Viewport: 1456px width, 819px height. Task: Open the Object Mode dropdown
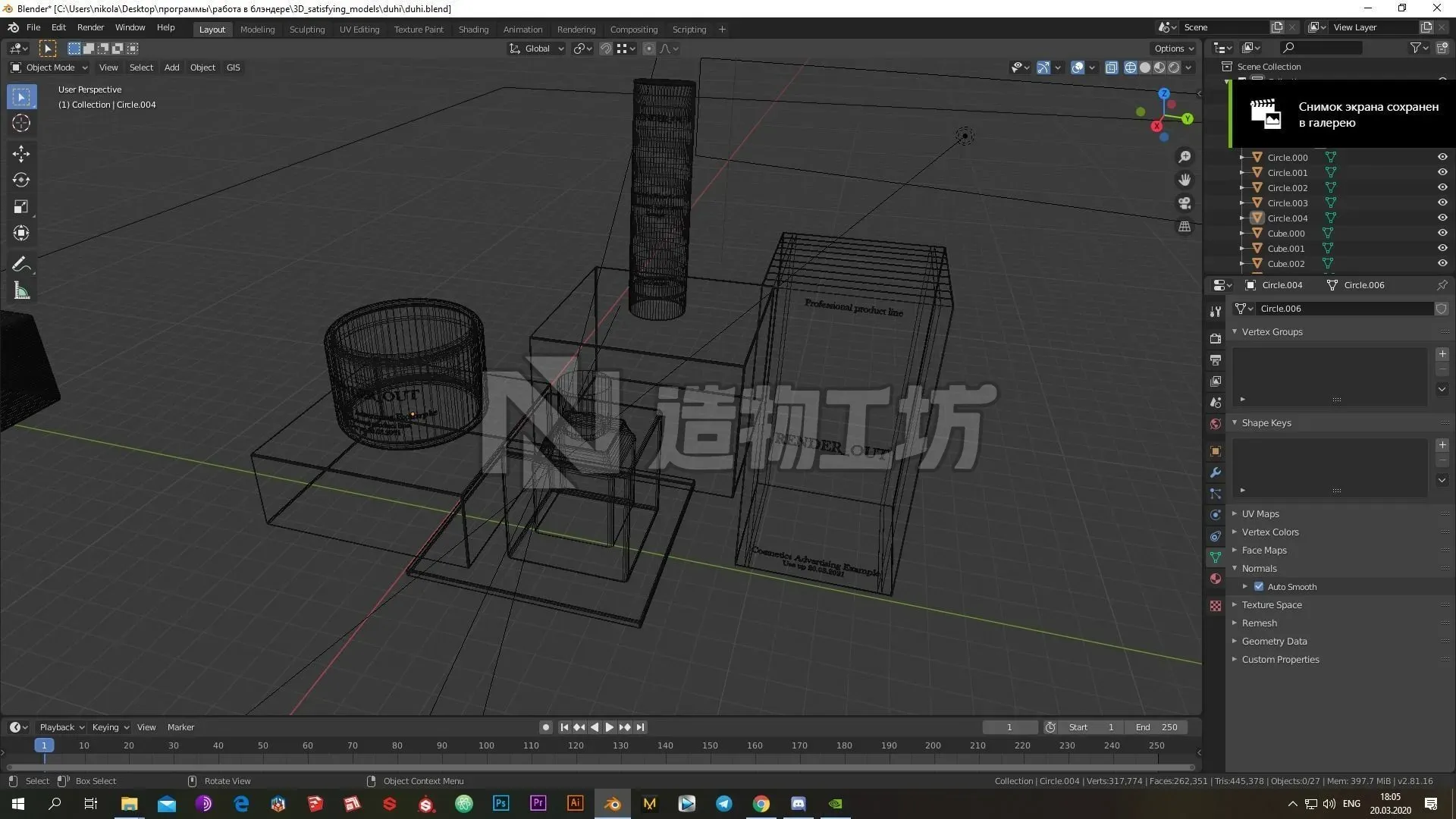49,67
